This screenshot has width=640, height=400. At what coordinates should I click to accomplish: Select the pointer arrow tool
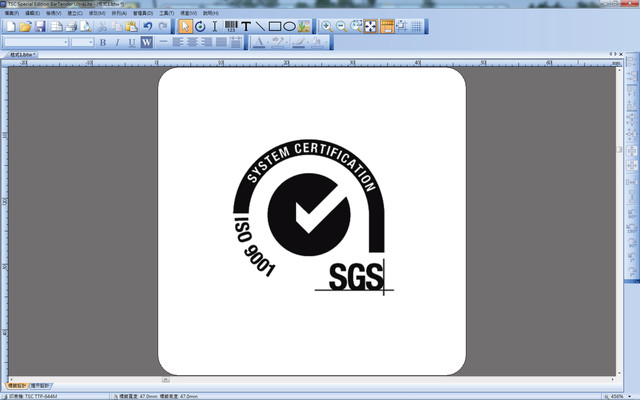click(185, 27)
